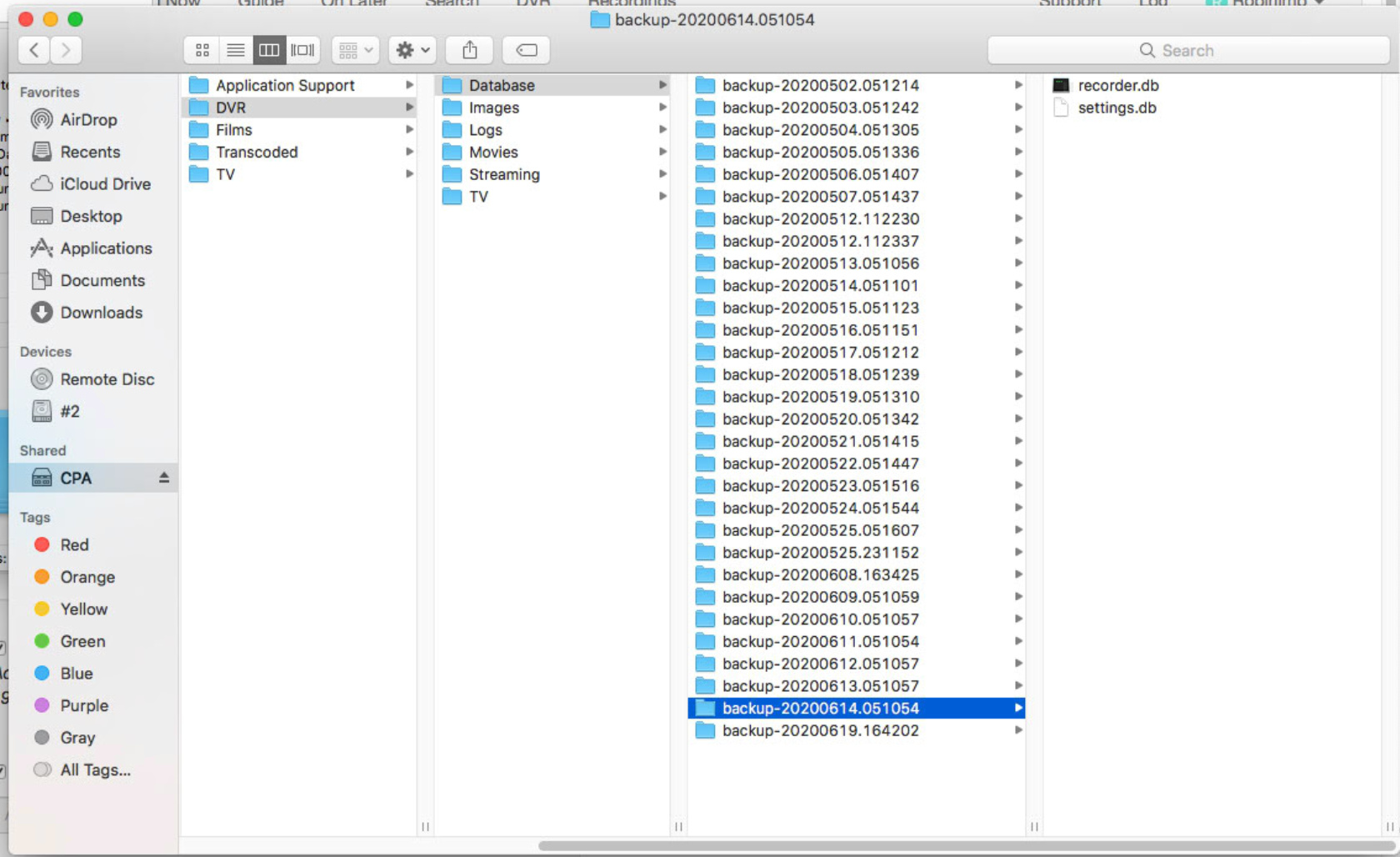1400x857 pixels.
Task: Expand the backup-20200619.164202 folder arrow
Action: tap(1017, 731)
